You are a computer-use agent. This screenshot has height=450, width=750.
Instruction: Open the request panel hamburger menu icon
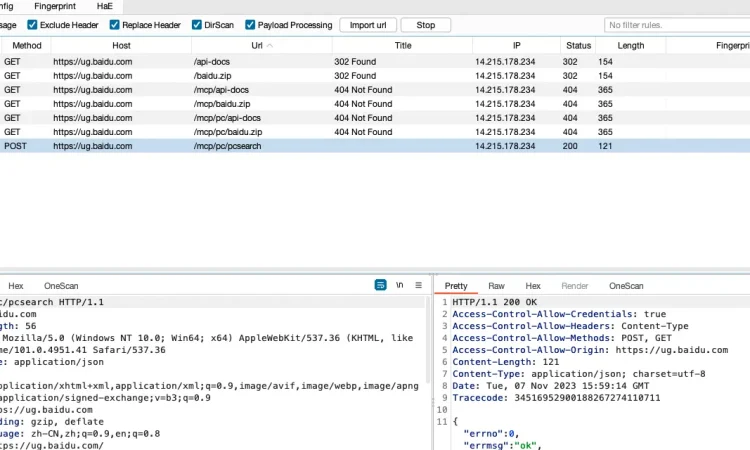[419, 285]
